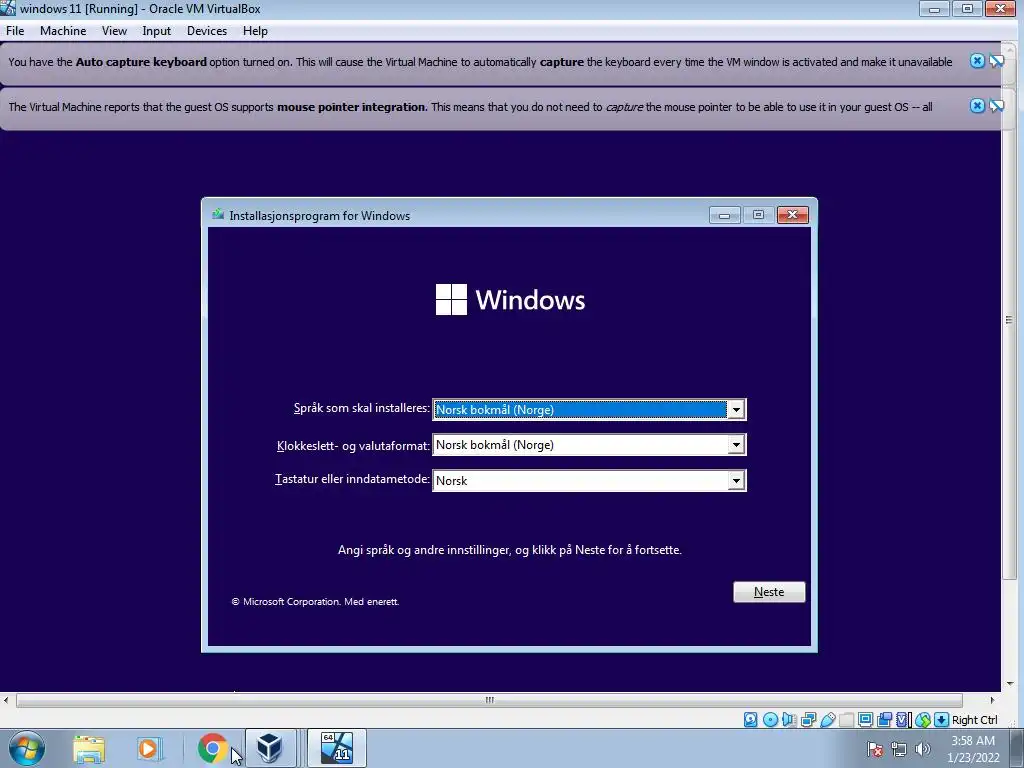Click the Klokkeslett- og valutaformat label

pyautogui.click(x=353, y=445)
